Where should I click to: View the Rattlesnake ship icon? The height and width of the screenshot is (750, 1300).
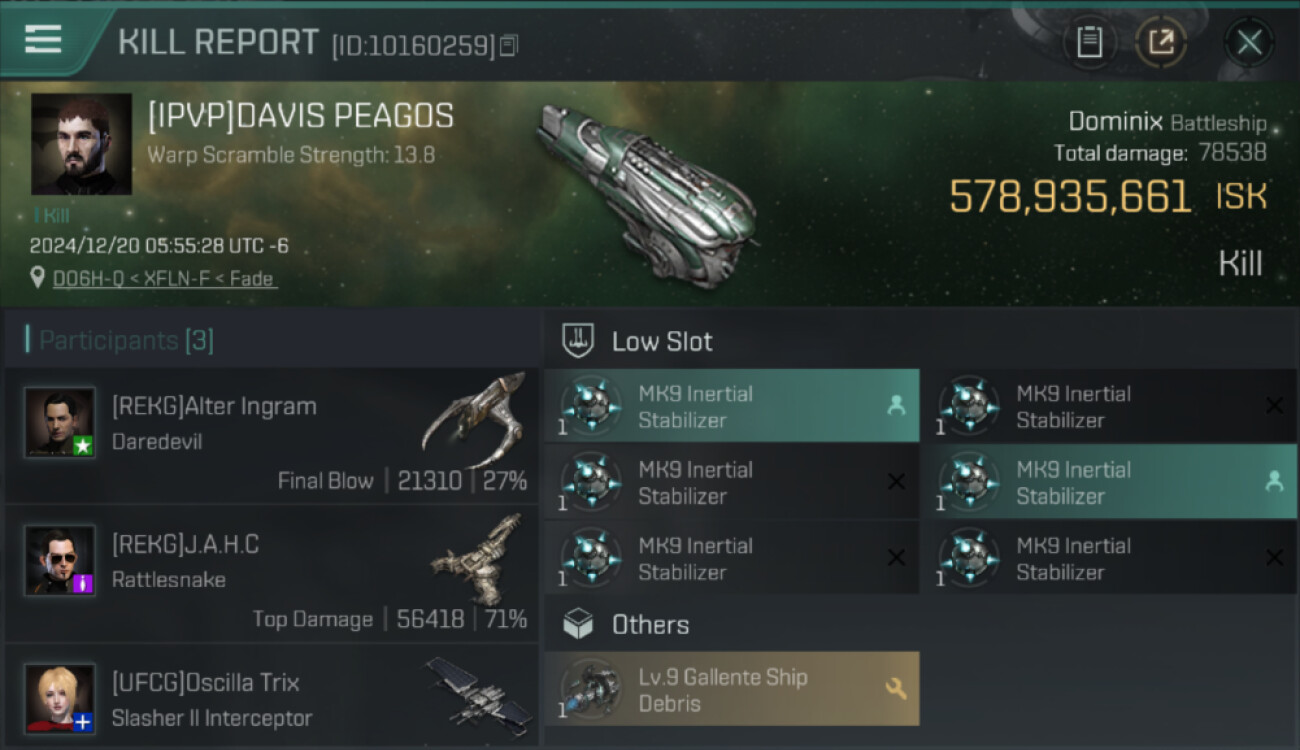pos(477,558)
